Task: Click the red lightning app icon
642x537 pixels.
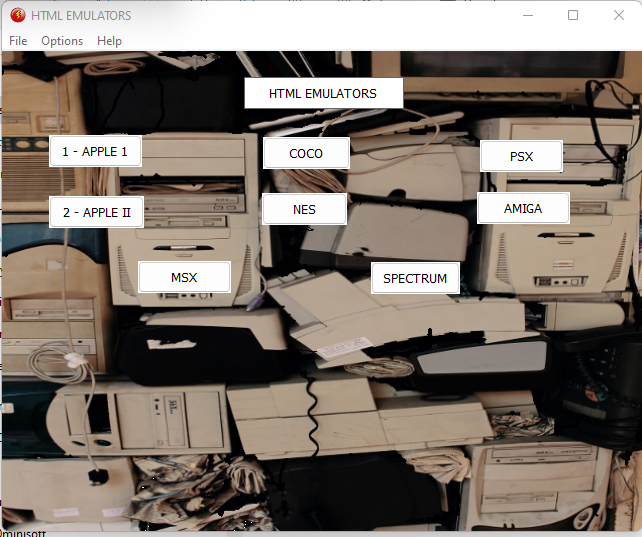Action: tap(18, 15)
